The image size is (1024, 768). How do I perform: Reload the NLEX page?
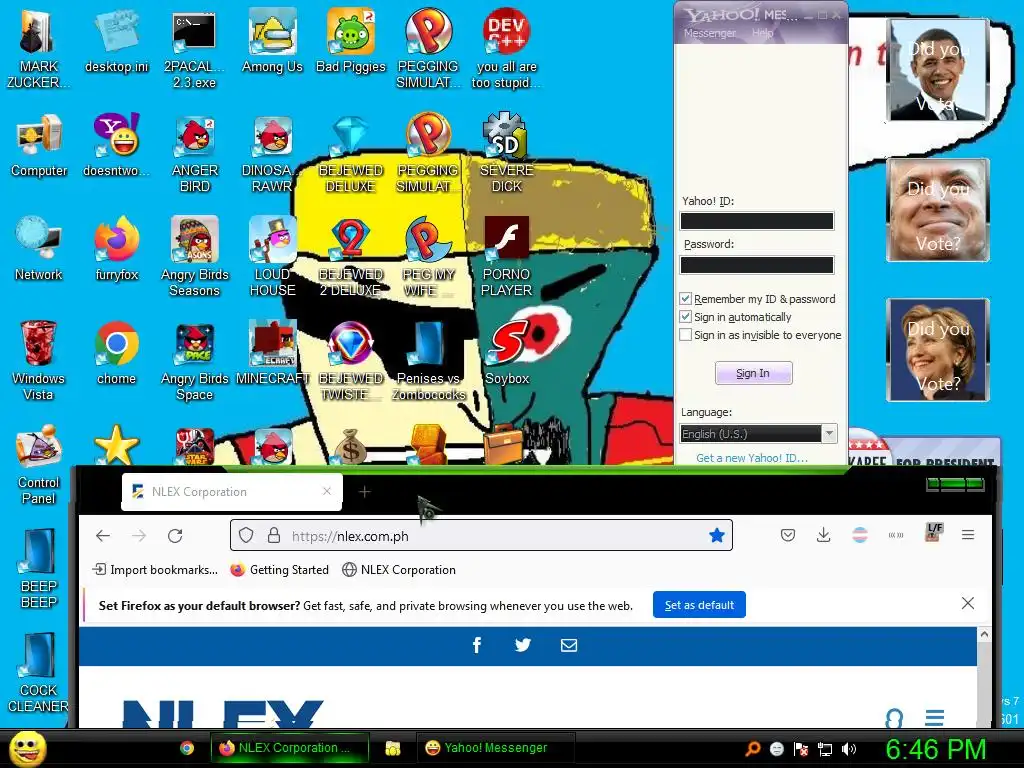[x=175, y=536]
